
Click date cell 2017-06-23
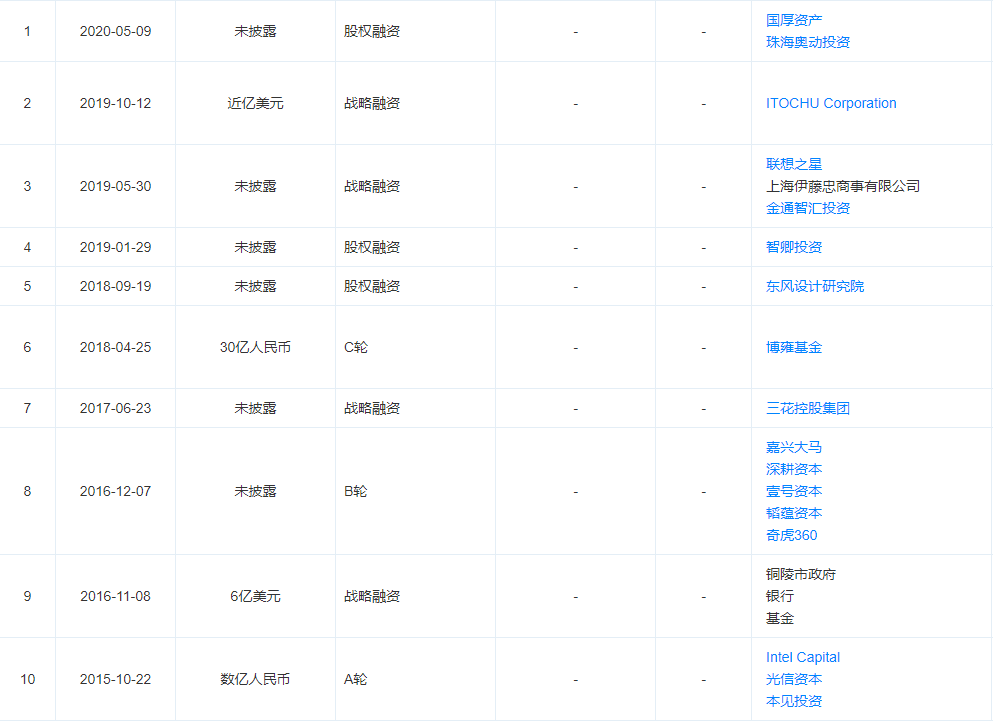(115, 408)
